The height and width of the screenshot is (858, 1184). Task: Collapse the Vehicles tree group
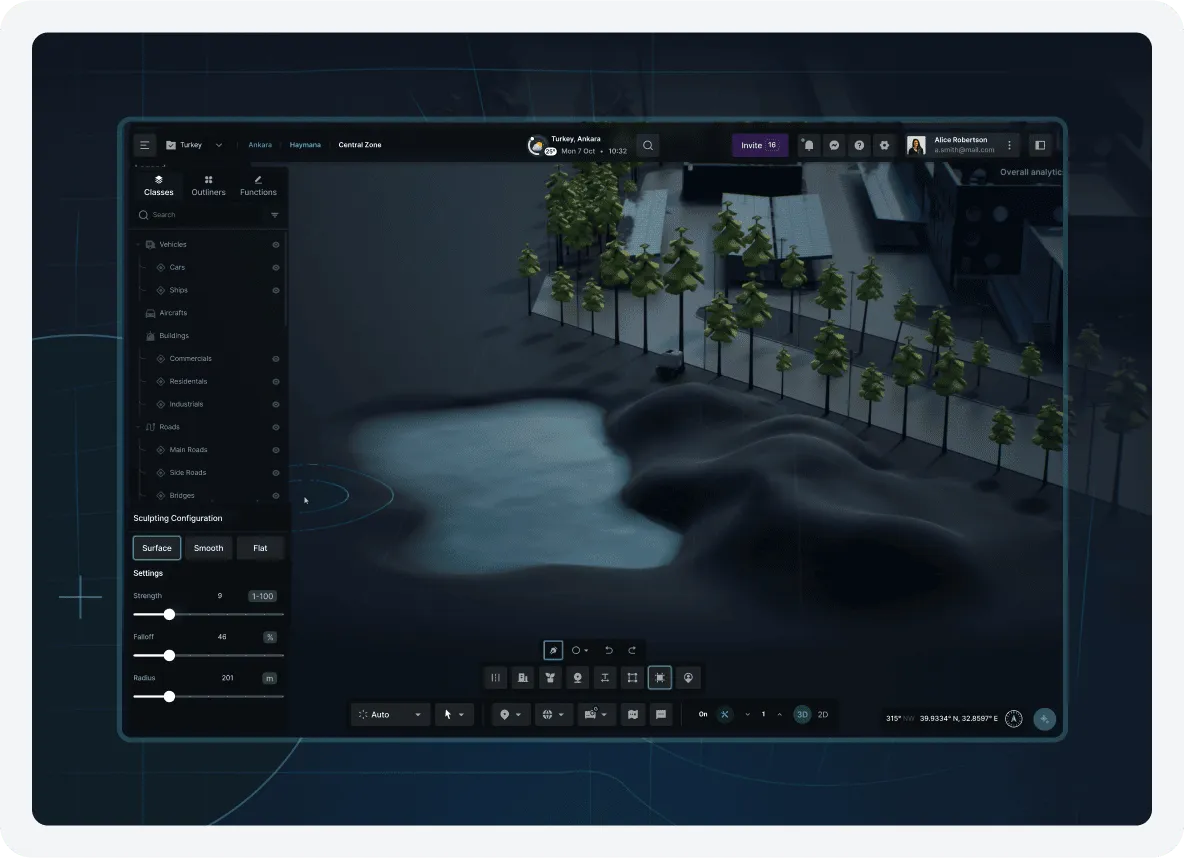pyautogui.click(x=137, y=245)
